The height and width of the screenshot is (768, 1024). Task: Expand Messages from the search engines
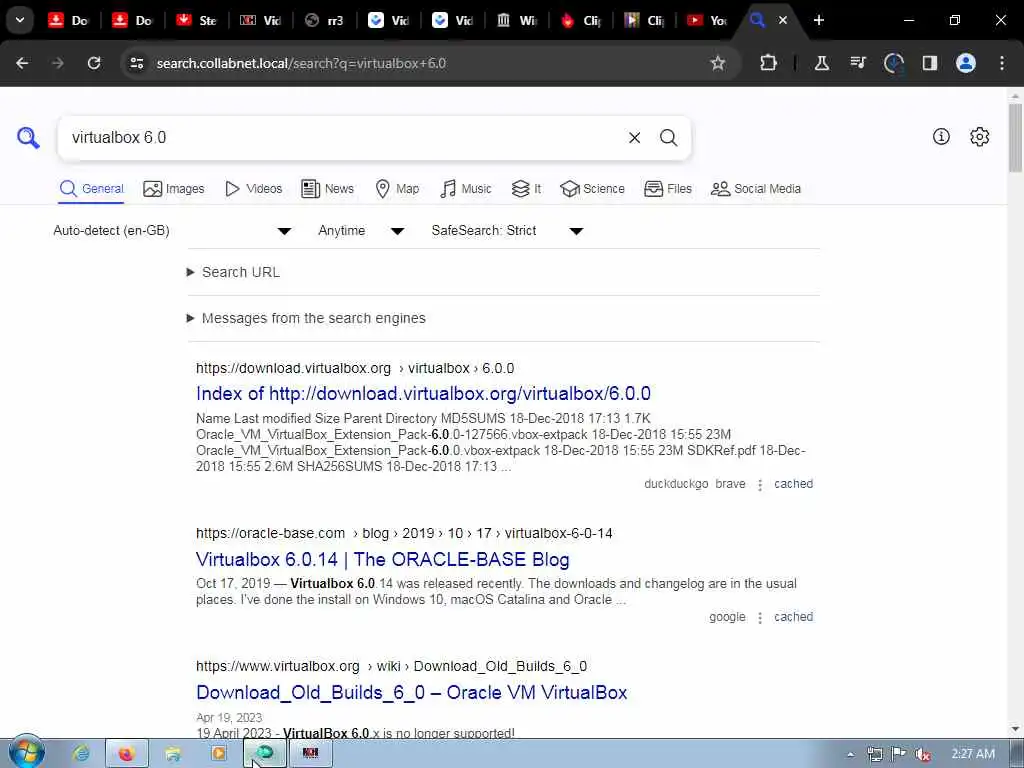coord(306,318)
